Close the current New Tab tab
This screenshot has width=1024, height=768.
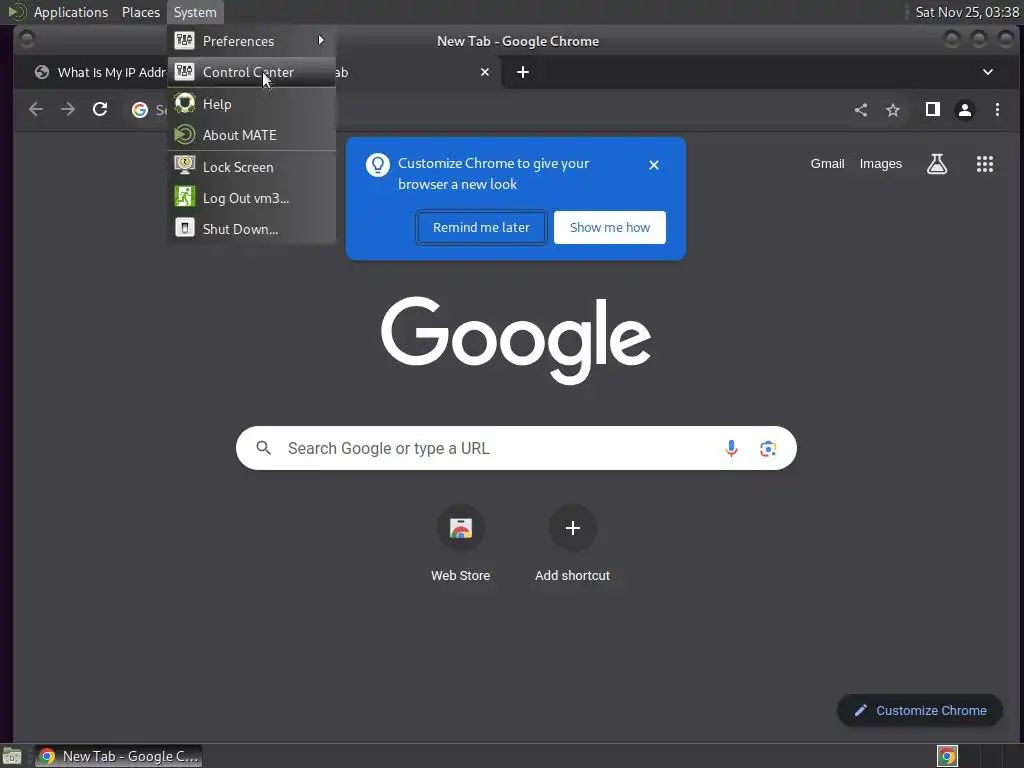[485, 72]
